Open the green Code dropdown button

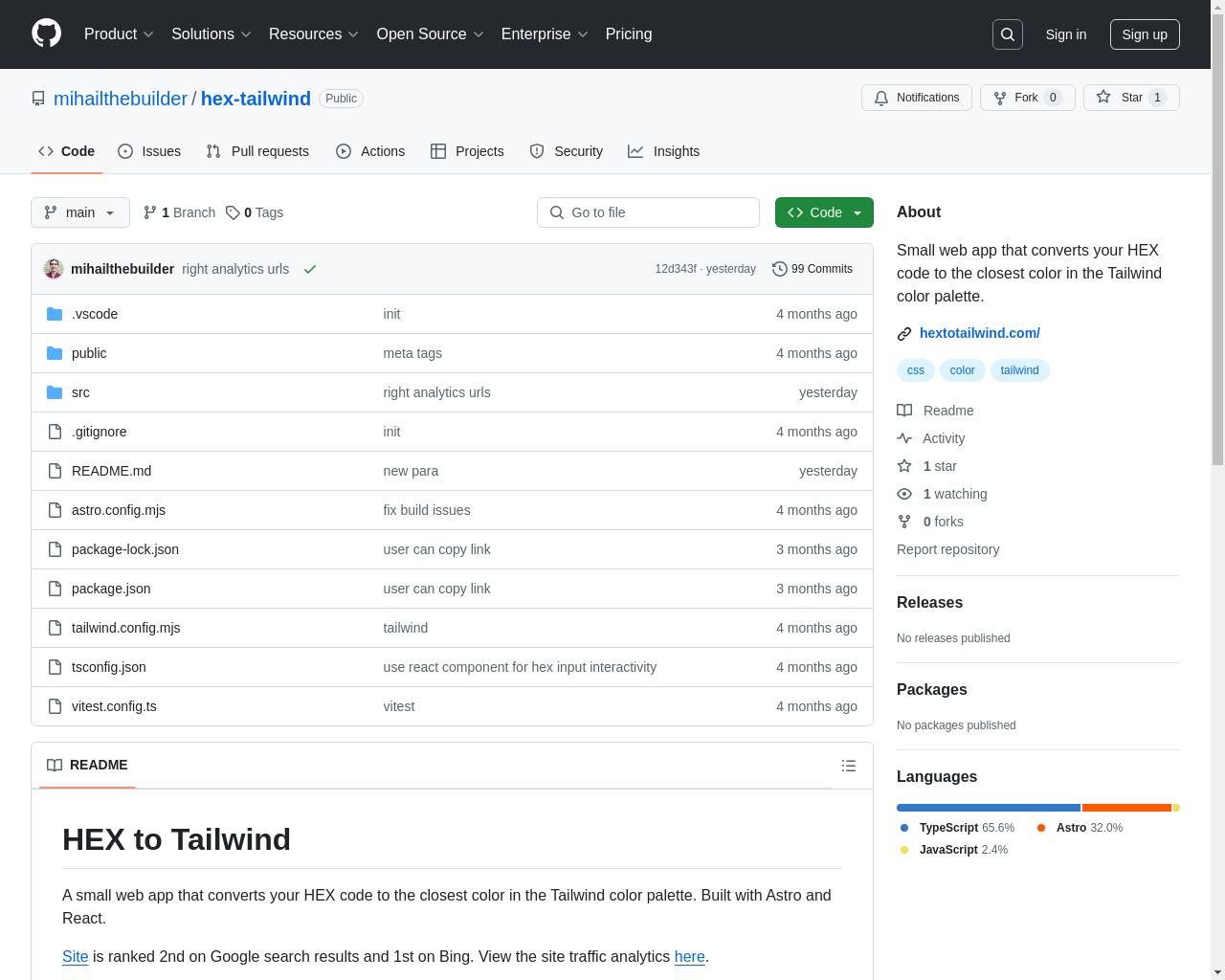click(x=824, y=212)
